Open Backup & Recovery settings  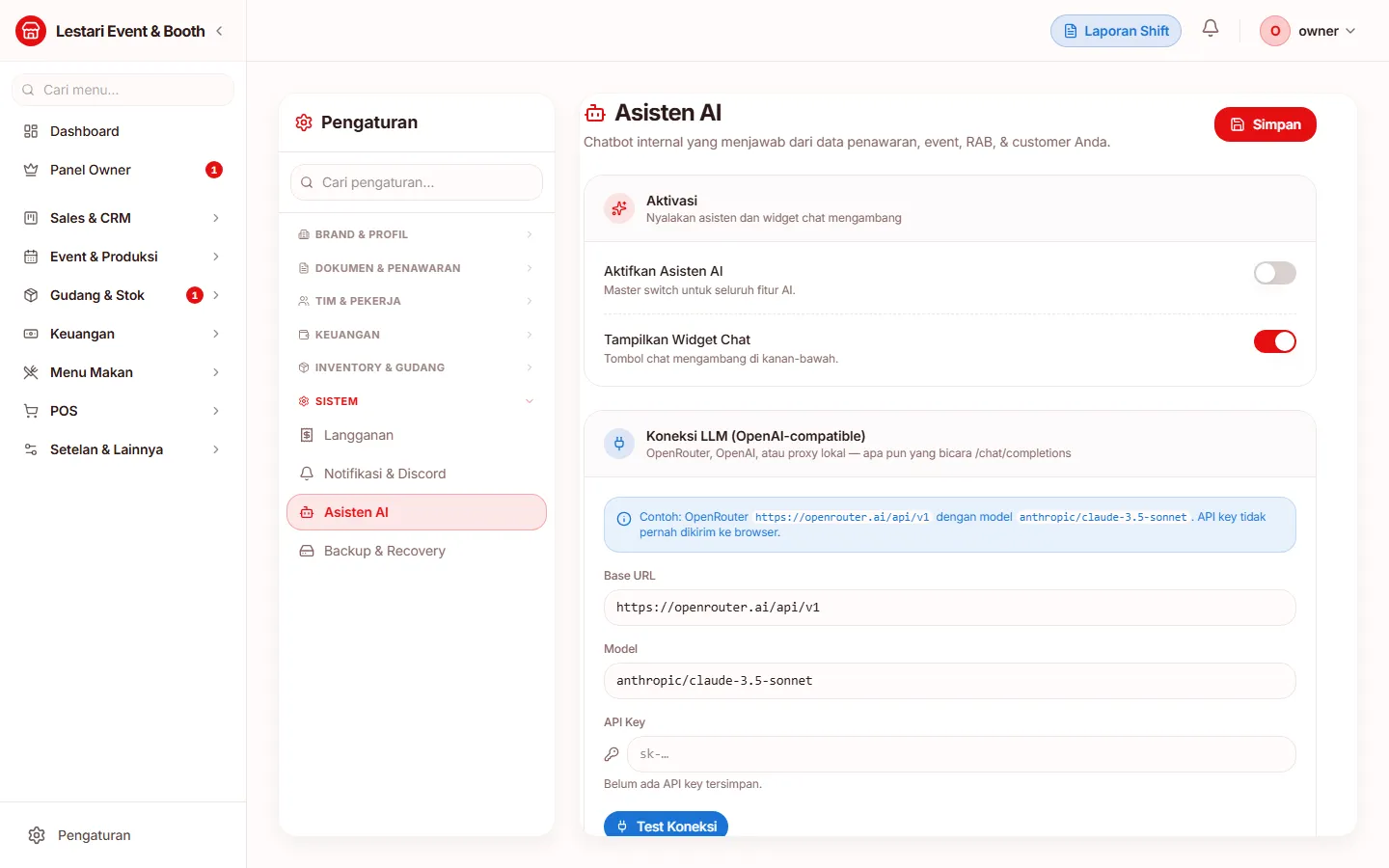pos(417,551)
